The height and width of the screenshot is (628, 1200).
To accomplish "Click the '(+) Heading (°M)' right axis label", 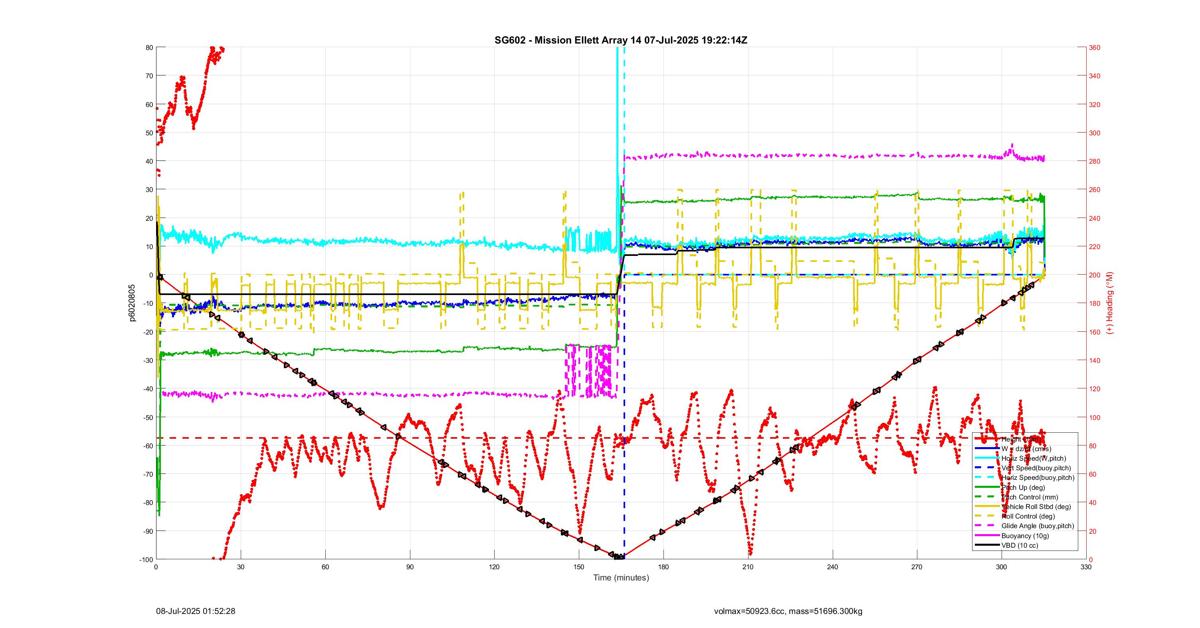I will click(x=1108, y=303).
